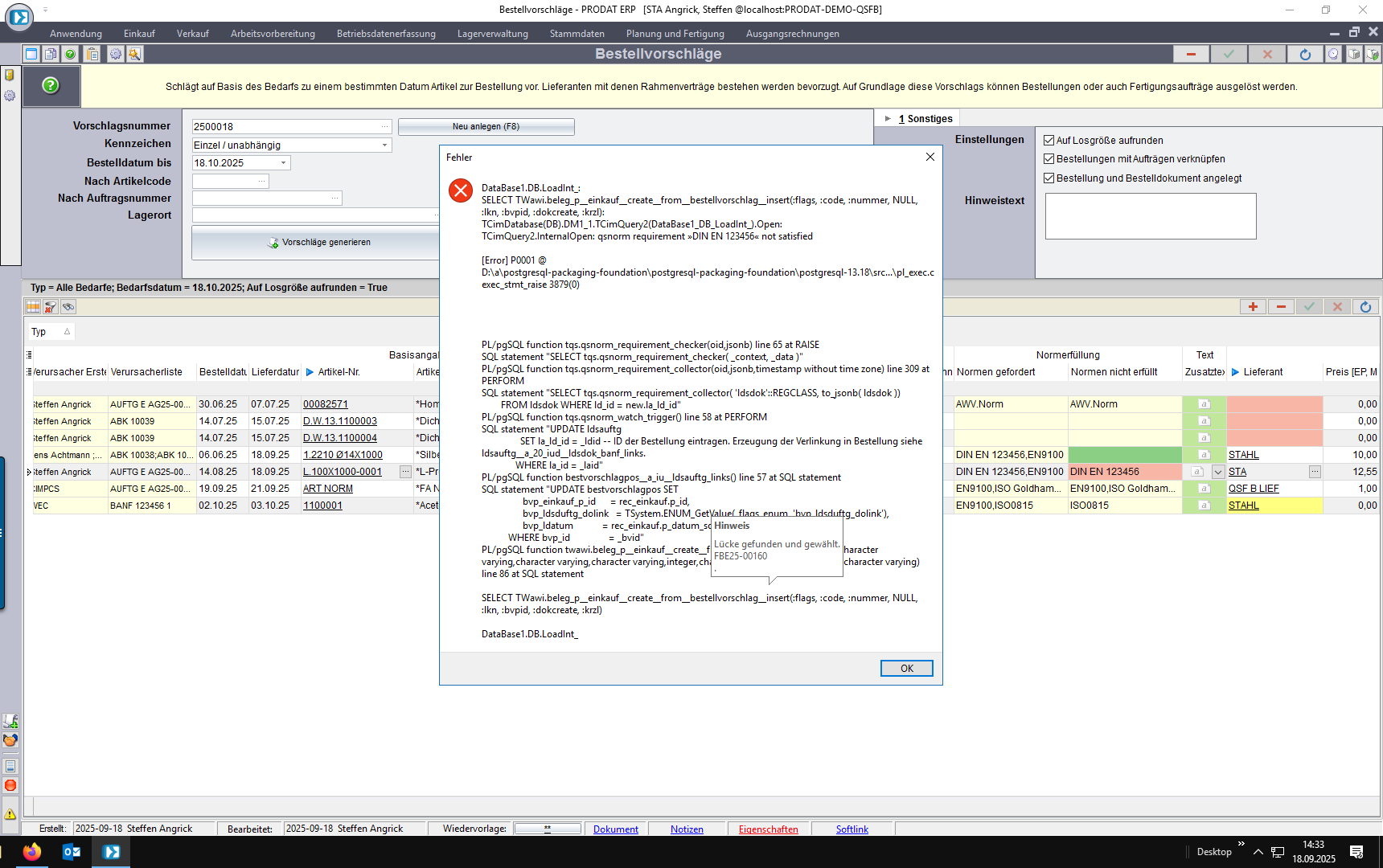Screen dimensions: 1383x868
Task: Open the Softlink link in status bar
Action: click(x=852, y=829)
